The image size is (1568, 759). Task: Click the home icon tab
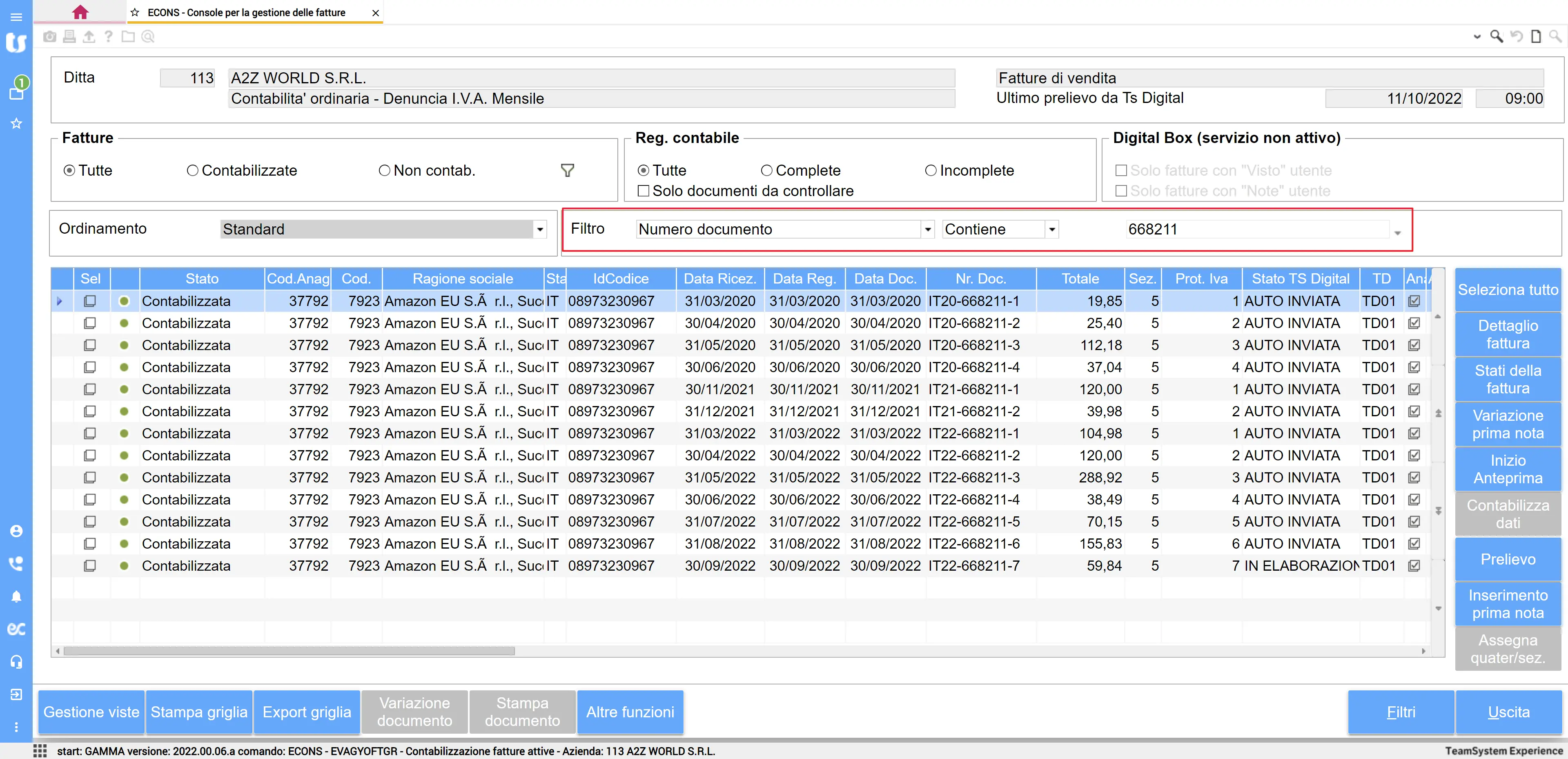point(80,12)
